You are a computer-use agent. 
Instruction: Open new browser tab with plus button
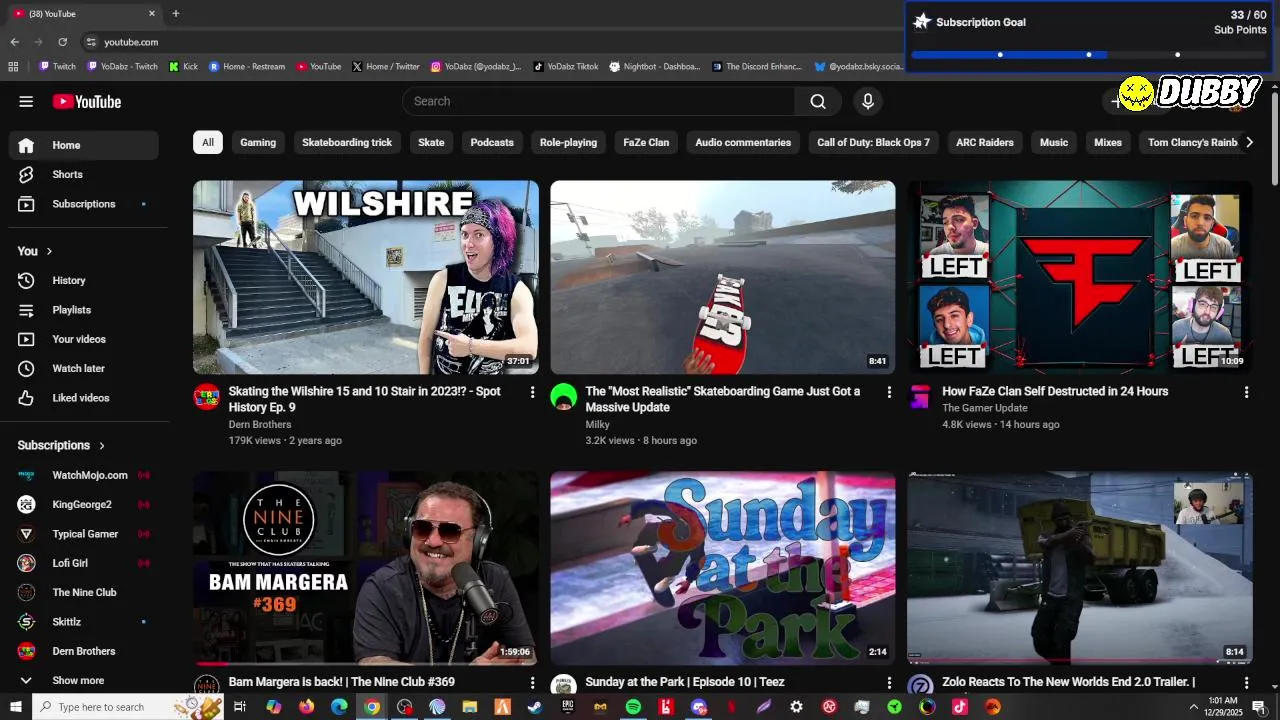click(176, 13)
